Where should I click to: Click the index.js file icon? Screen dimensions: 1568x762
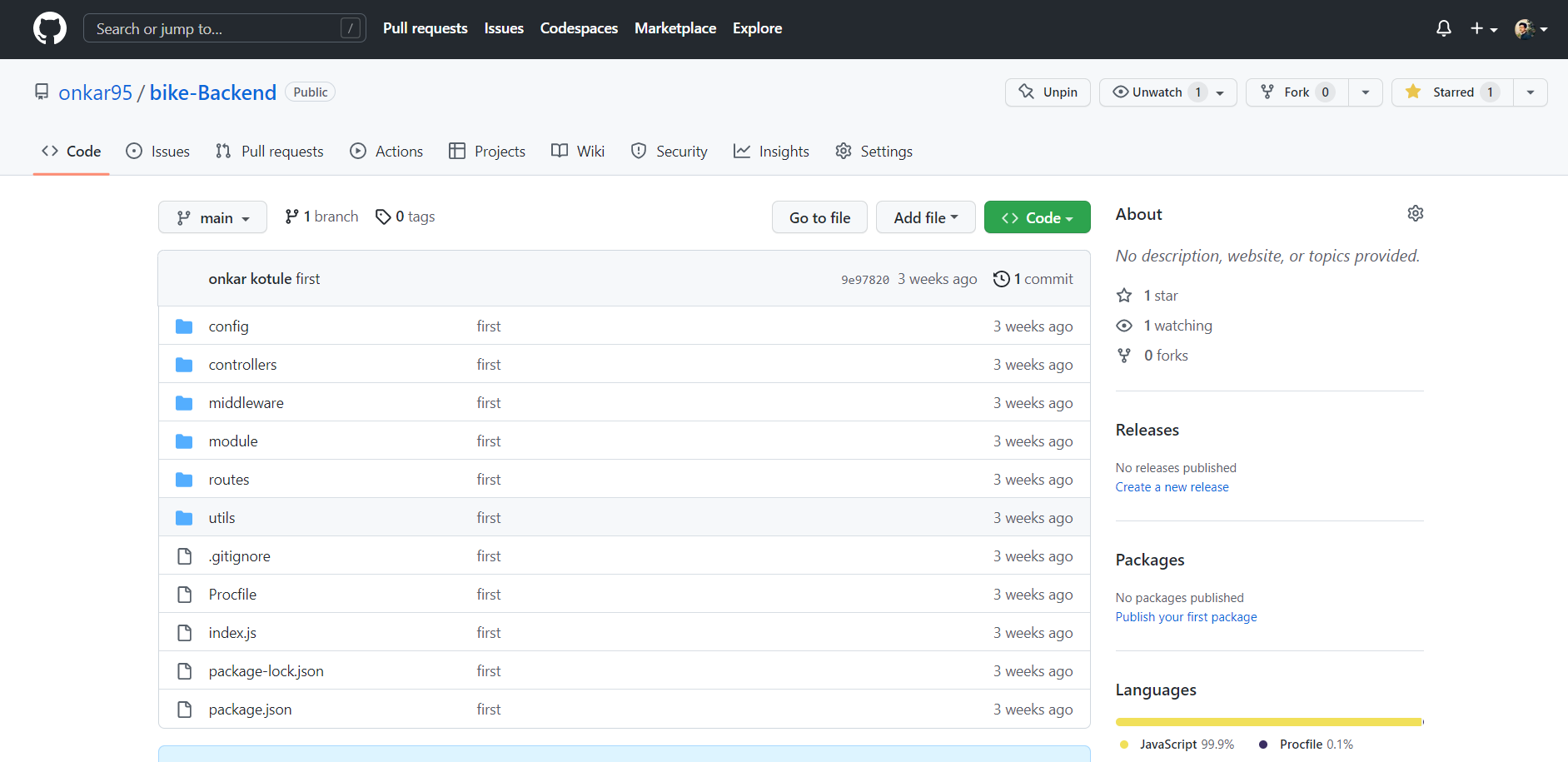click(184, 633)
